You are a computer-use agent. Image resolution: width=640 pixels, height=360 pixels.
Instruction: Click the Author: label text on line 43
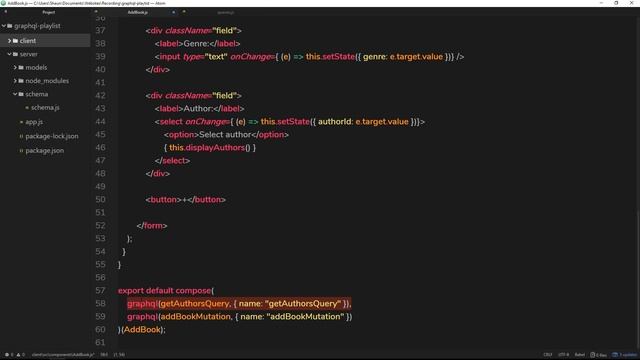(198, 109)
